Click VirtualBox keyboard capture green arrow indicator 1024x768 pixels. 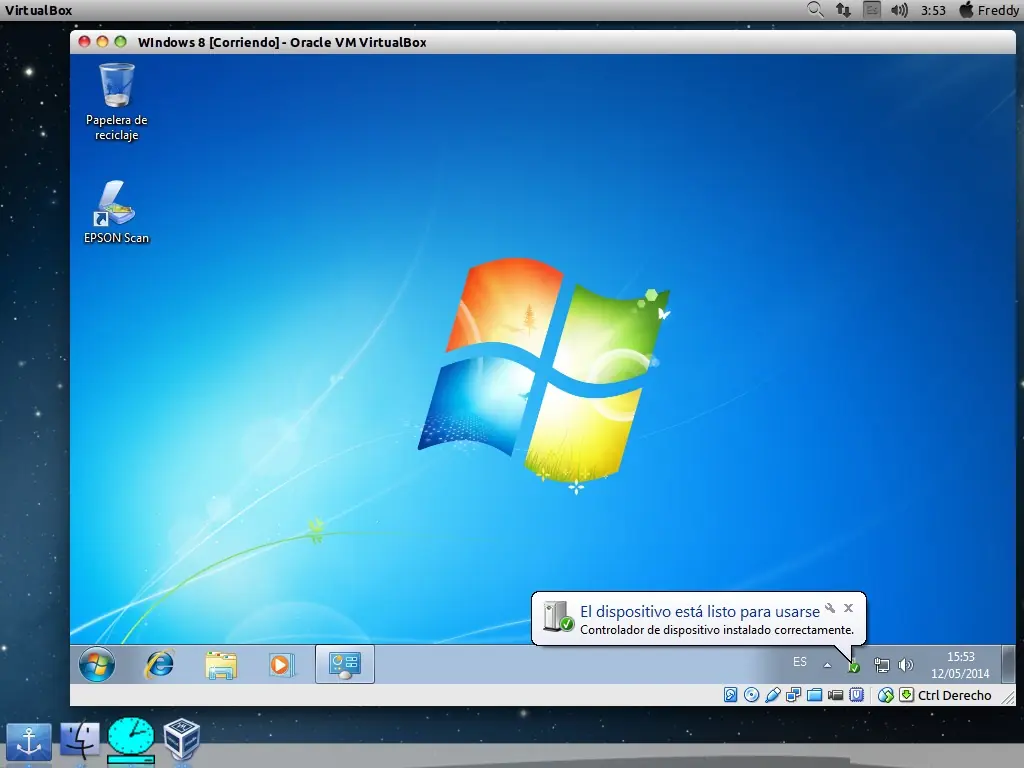point(906,695)
